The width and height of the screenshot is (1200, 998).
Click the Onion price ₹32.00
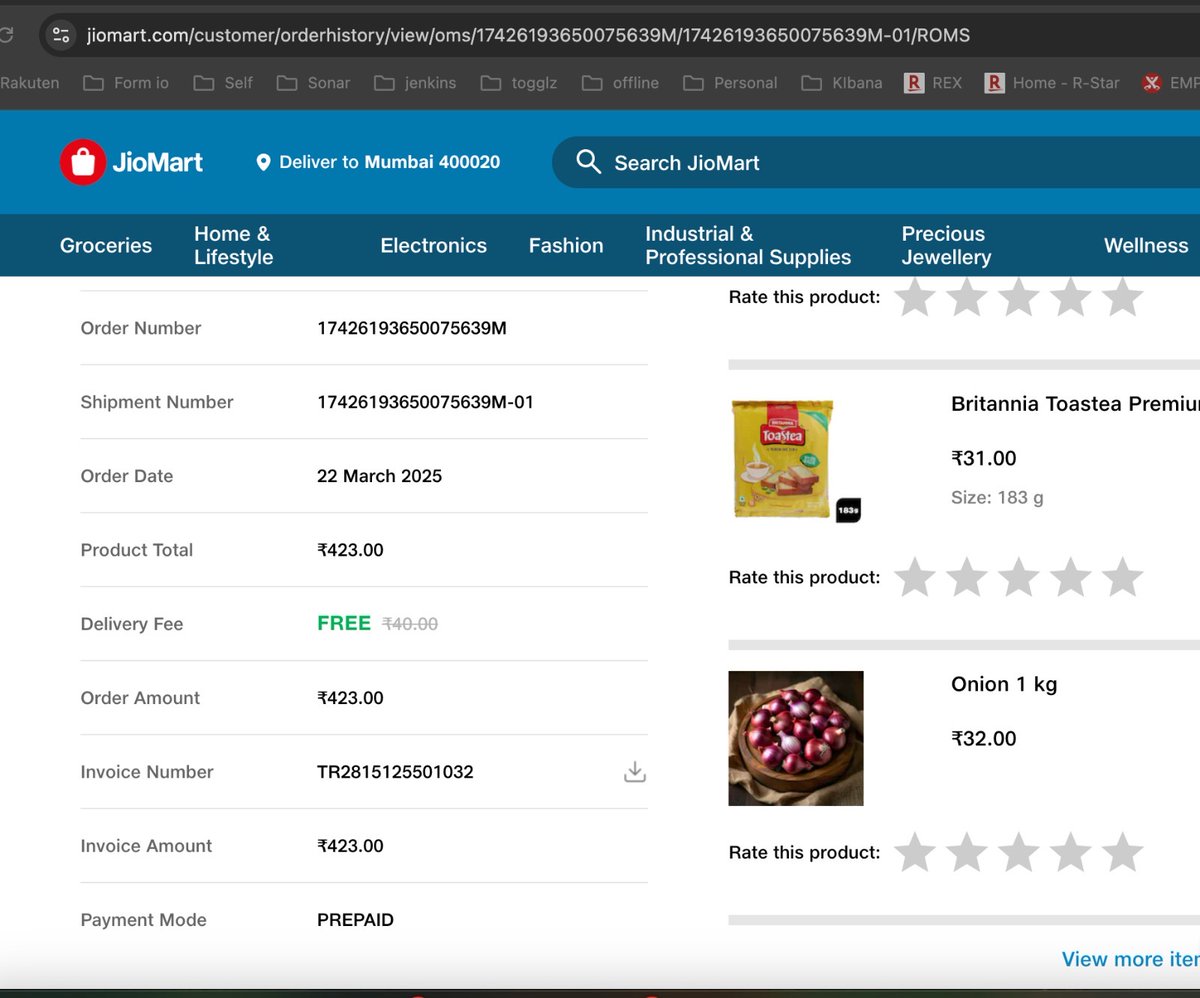[x=983, y=738]
